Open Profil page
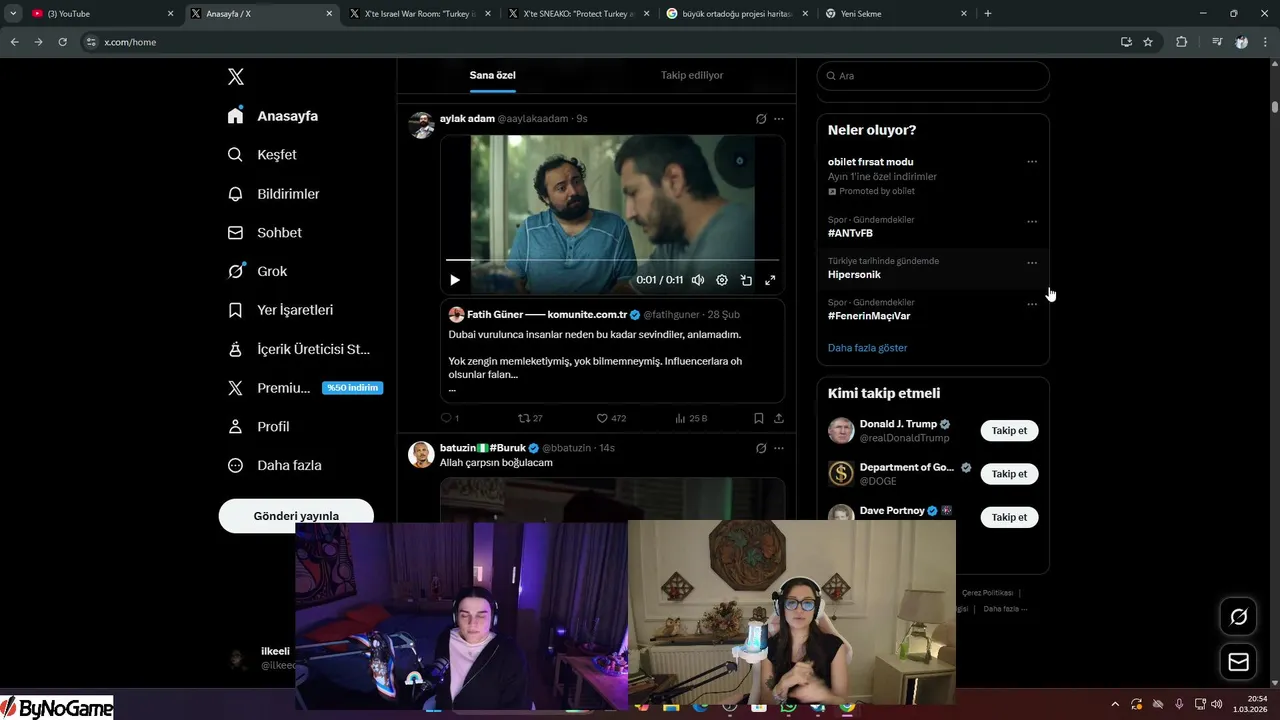This screenshot has width=1280, height=720. [x=259, y=426]
